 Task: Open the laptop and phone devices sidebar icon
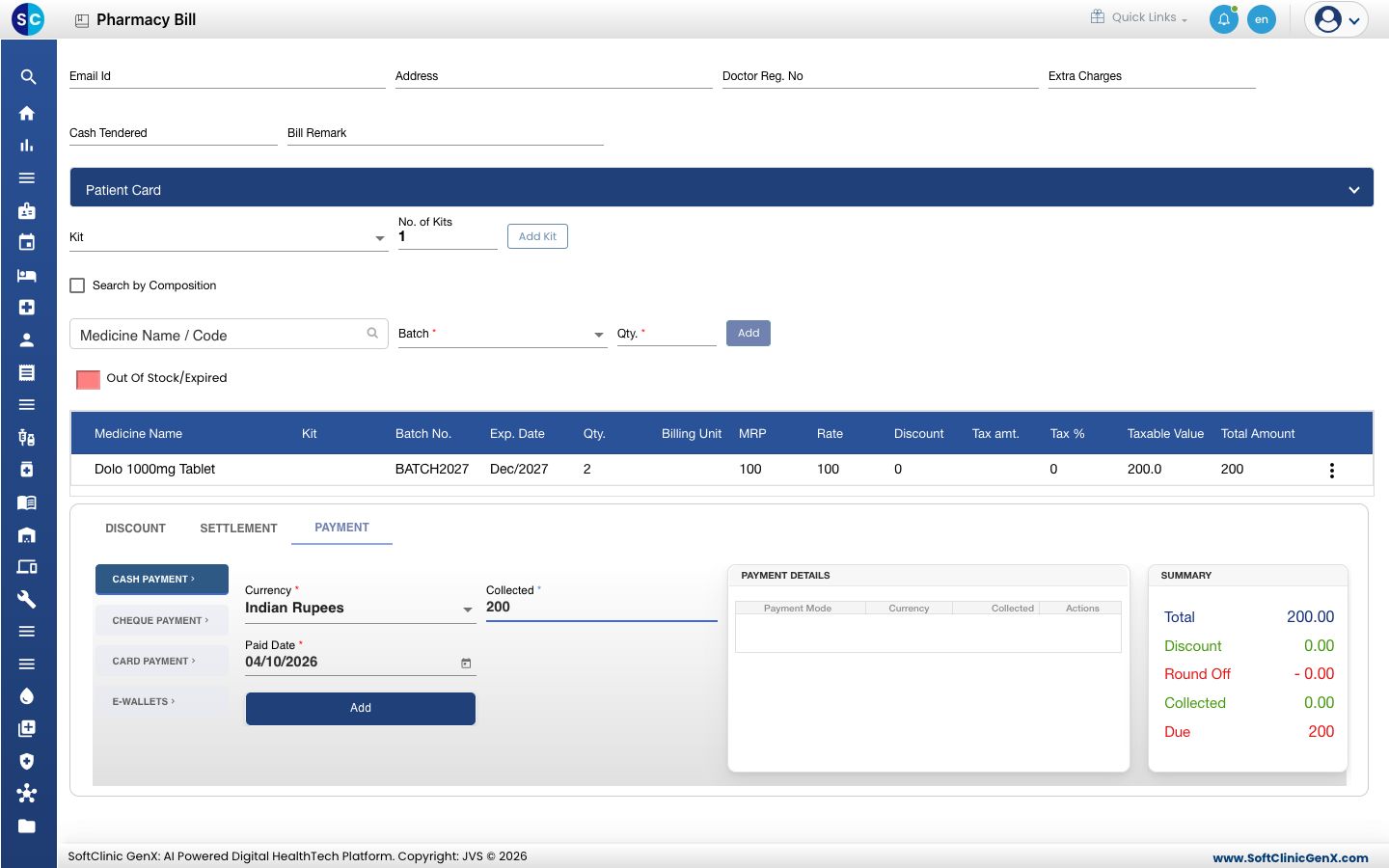[27, 567]
